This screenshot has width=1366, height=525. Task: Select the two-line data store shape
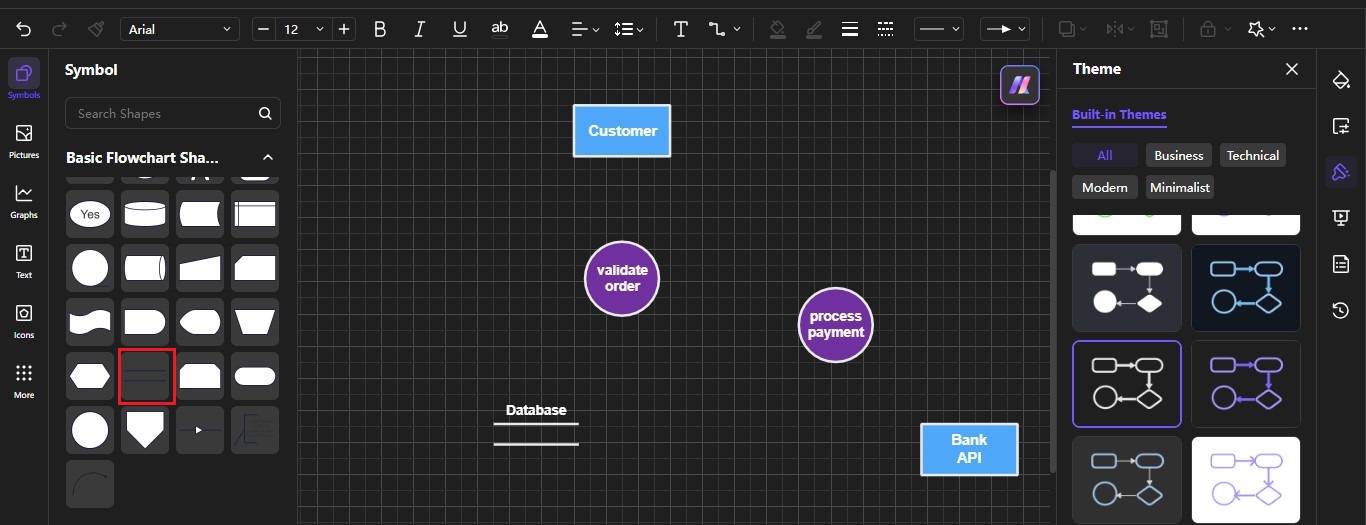pyautogui.click(x=147, y=376)
